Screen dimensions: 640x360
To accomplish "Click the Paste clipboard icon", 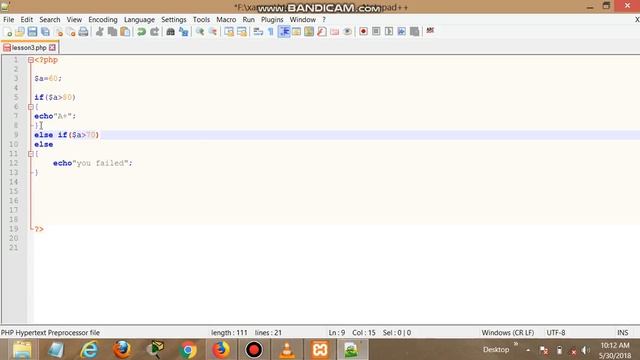I will point(125,32).
